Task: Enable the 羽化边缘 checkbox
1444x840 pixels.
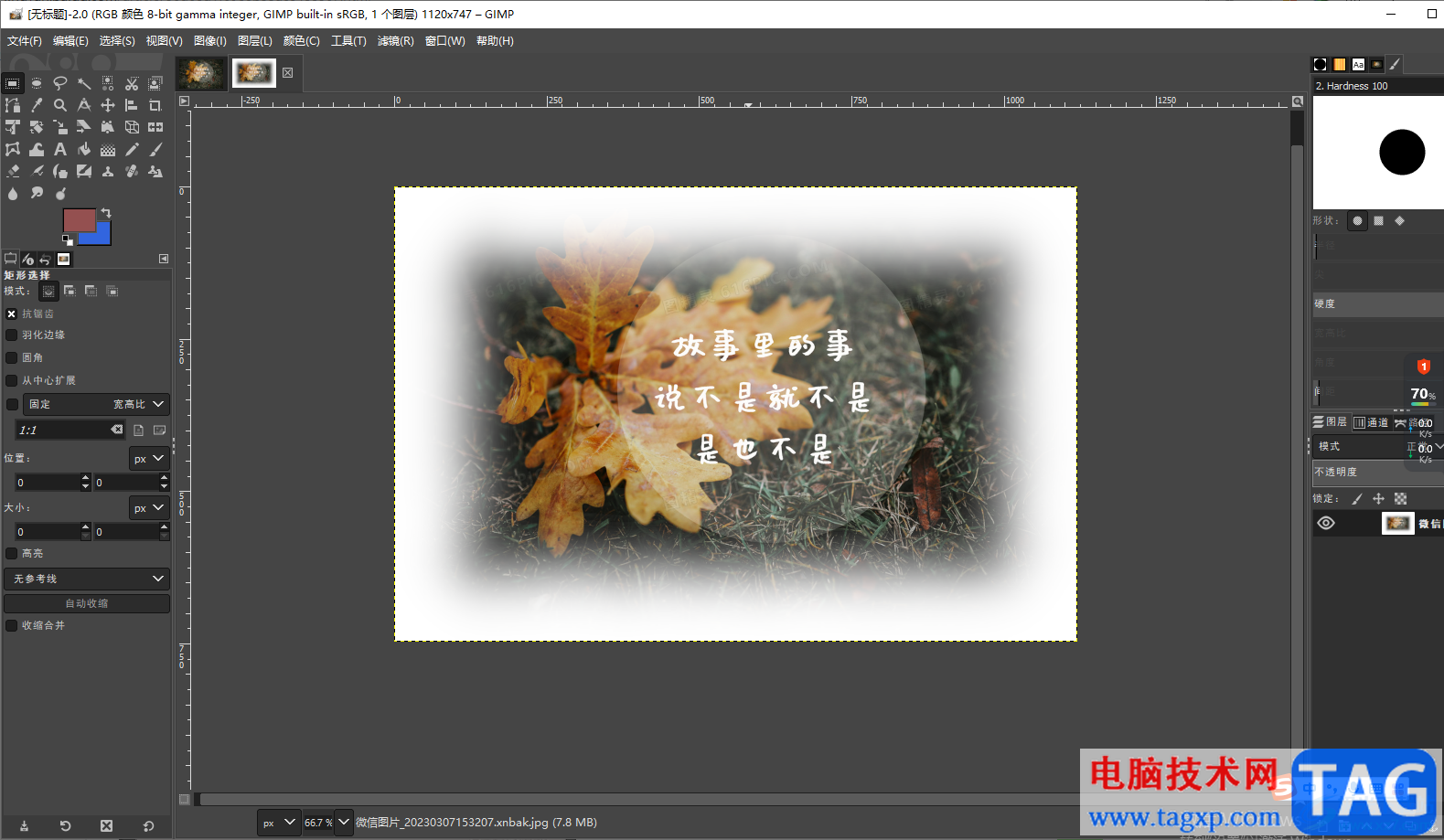Action: (12, 335)
